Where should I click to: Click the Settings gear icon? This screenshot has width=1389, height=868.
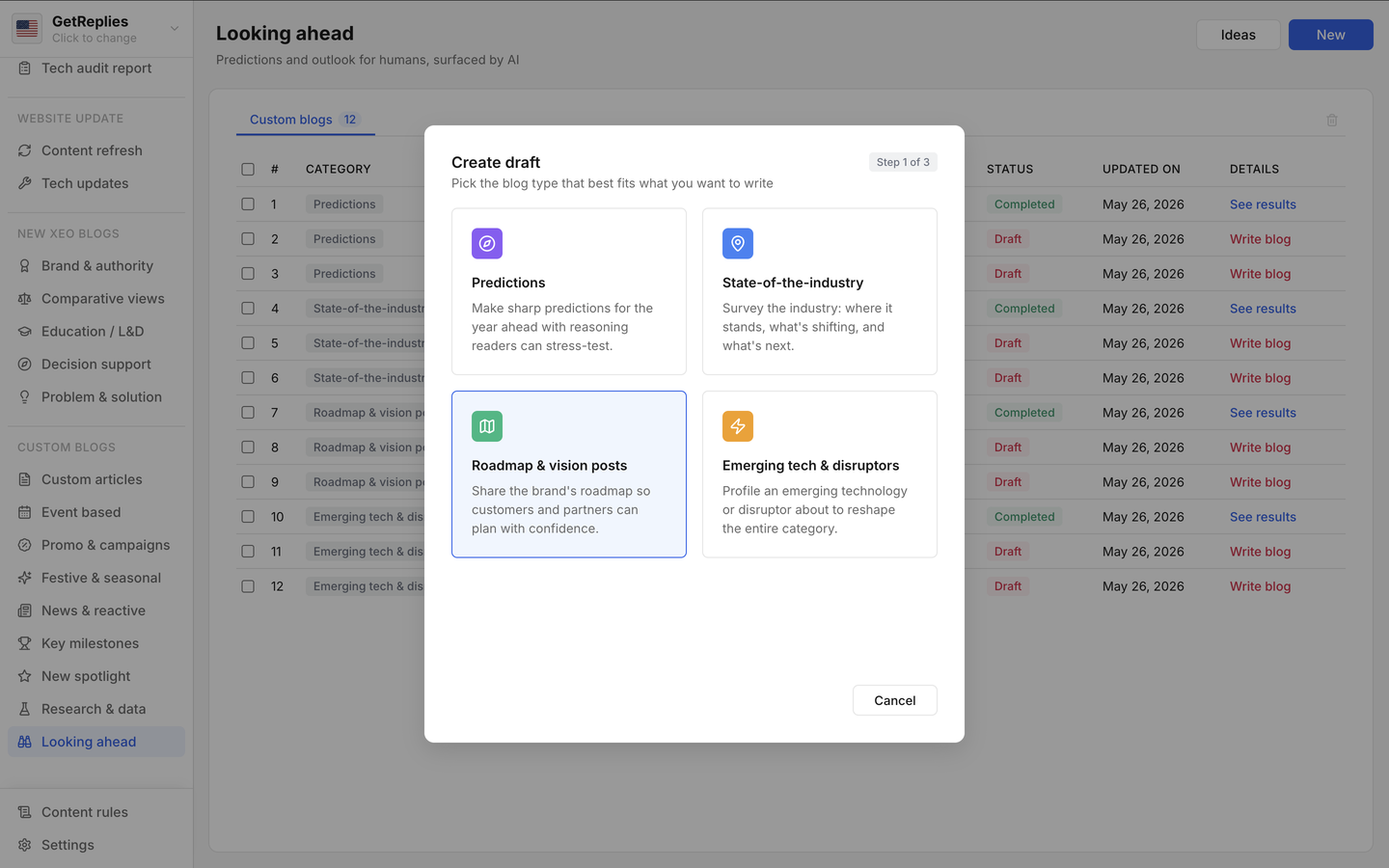(x=25, y=845)
